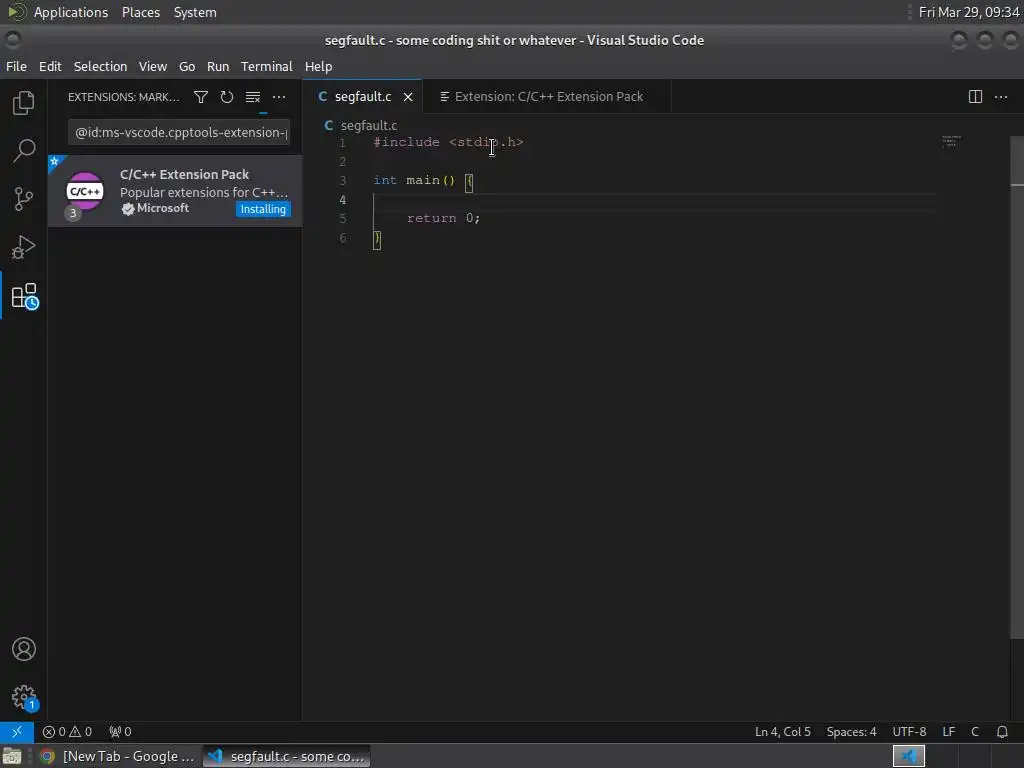The height and width of the screenshot is (768, 1024).
Task: Open the Edit menu
Action: click(50, 67)
